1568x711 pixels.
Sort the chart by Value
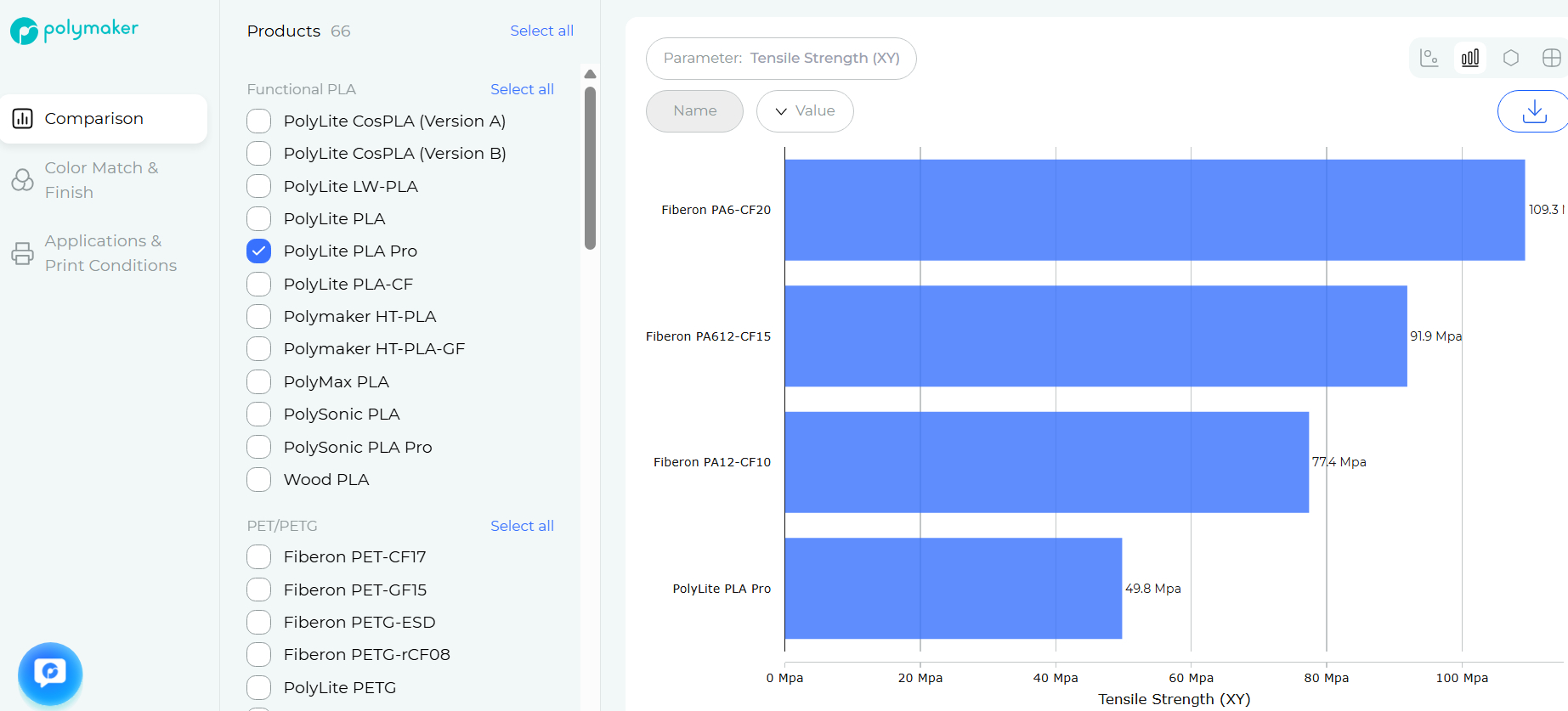click(805, 111)
